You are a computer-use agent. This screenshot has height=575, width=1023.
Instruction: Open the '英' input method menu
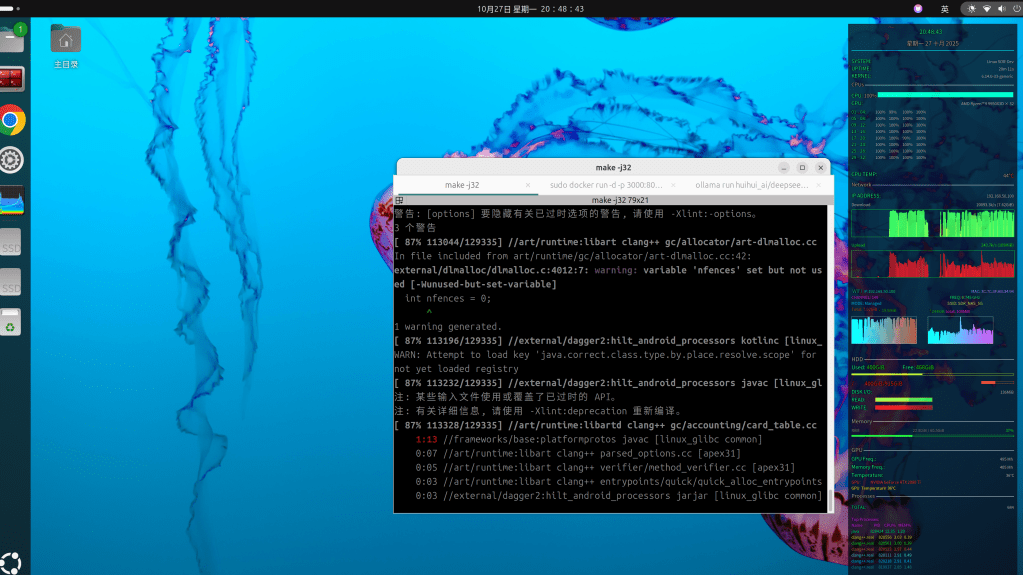click(x=944, y=8)
